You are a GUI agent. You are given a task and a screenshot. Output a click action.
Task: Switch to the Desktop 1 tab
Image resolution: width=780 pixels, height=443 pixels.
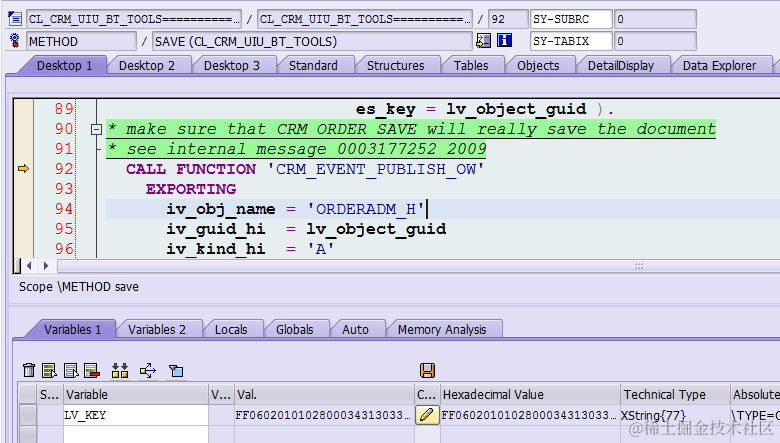point(64,66)
